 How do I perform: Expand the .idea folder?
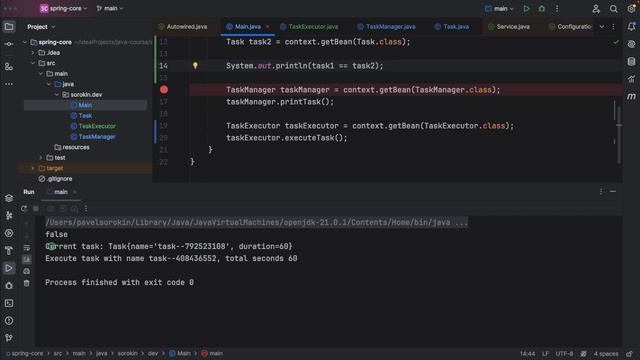coord(33,53)
